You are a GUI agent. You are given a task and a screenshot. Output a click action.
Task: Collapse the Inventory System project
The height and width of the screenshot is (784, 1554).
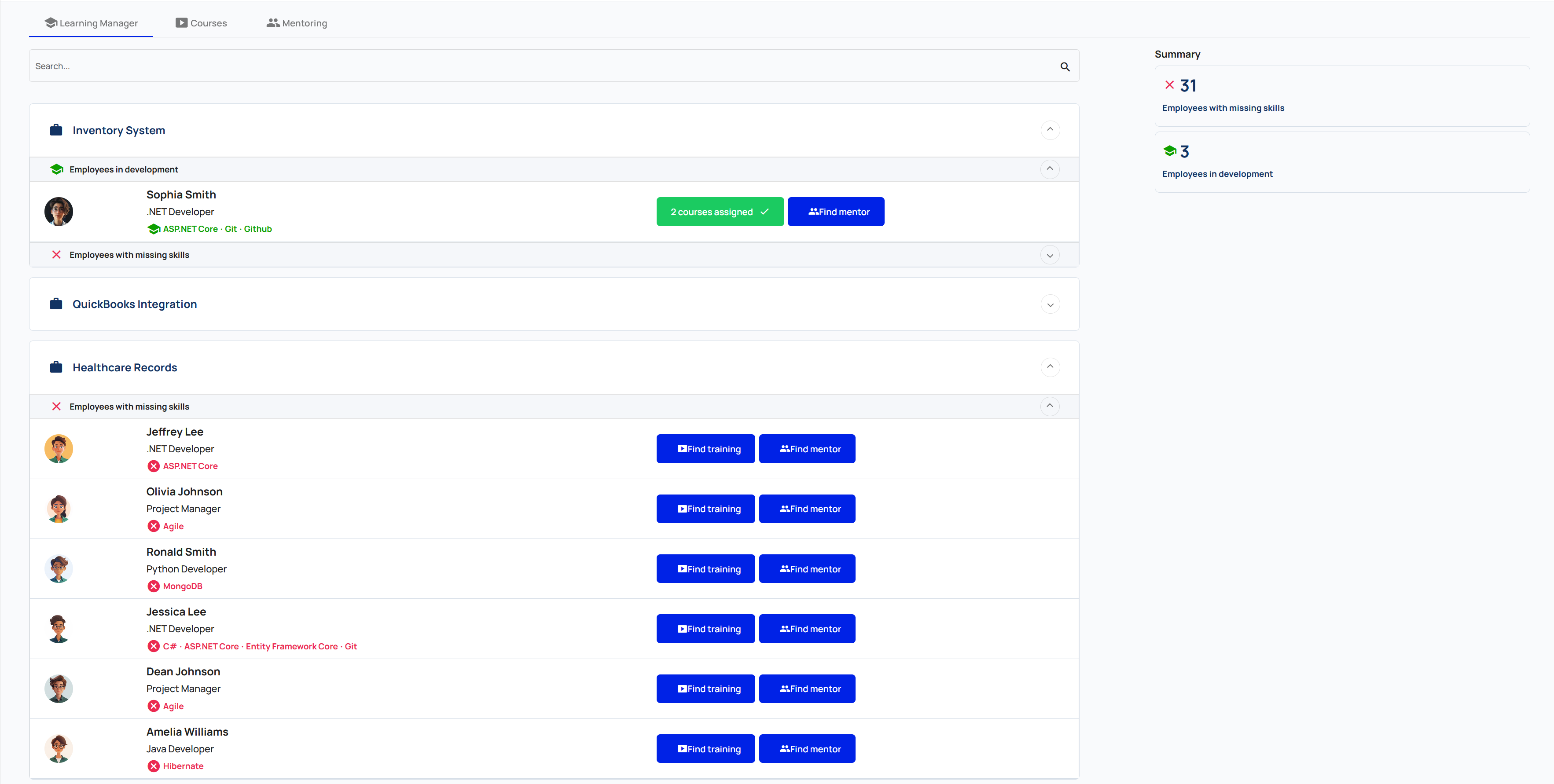click(x=1050, y=130)
